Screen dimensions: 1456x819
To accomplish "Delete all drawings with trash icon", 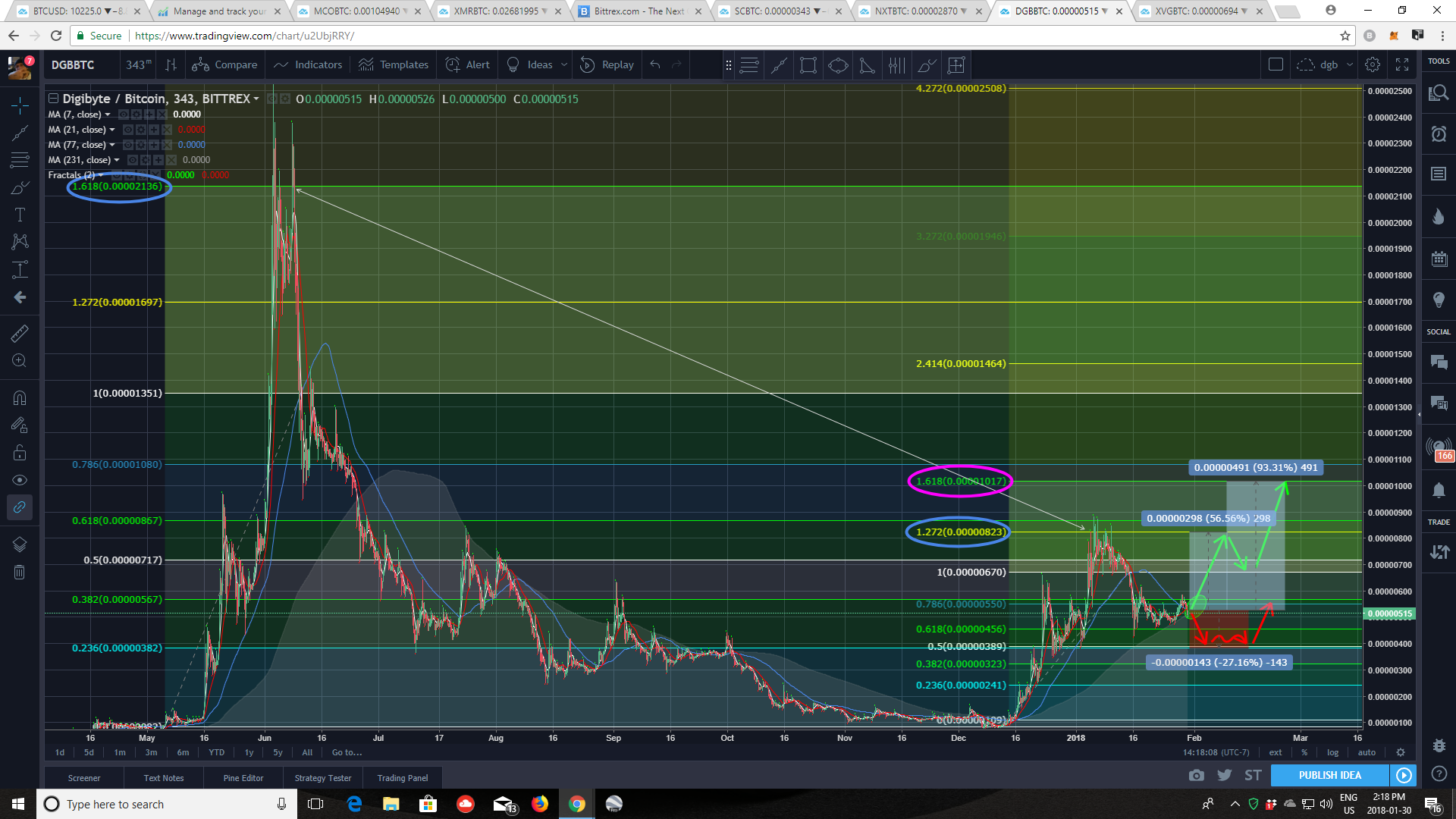I will pyautogui.click(x=20, y=573).
